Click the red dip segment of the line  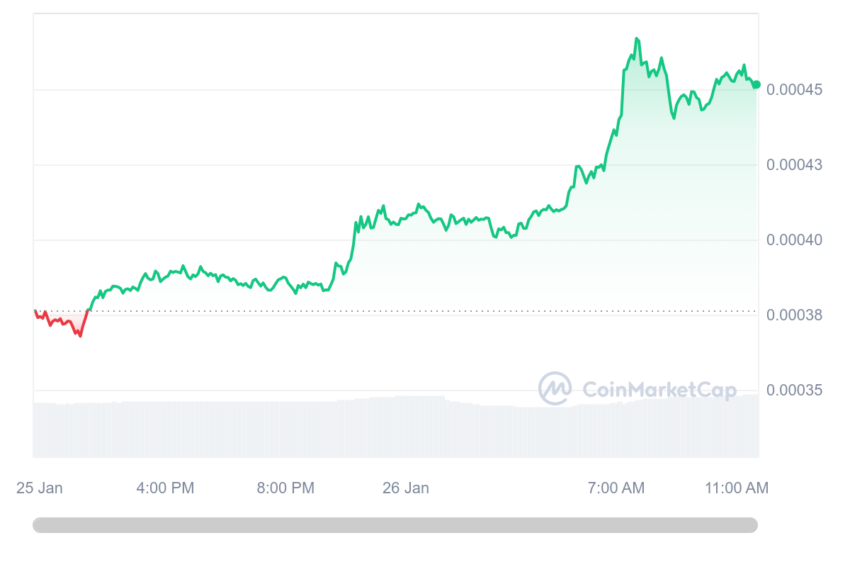pos(61,323)
